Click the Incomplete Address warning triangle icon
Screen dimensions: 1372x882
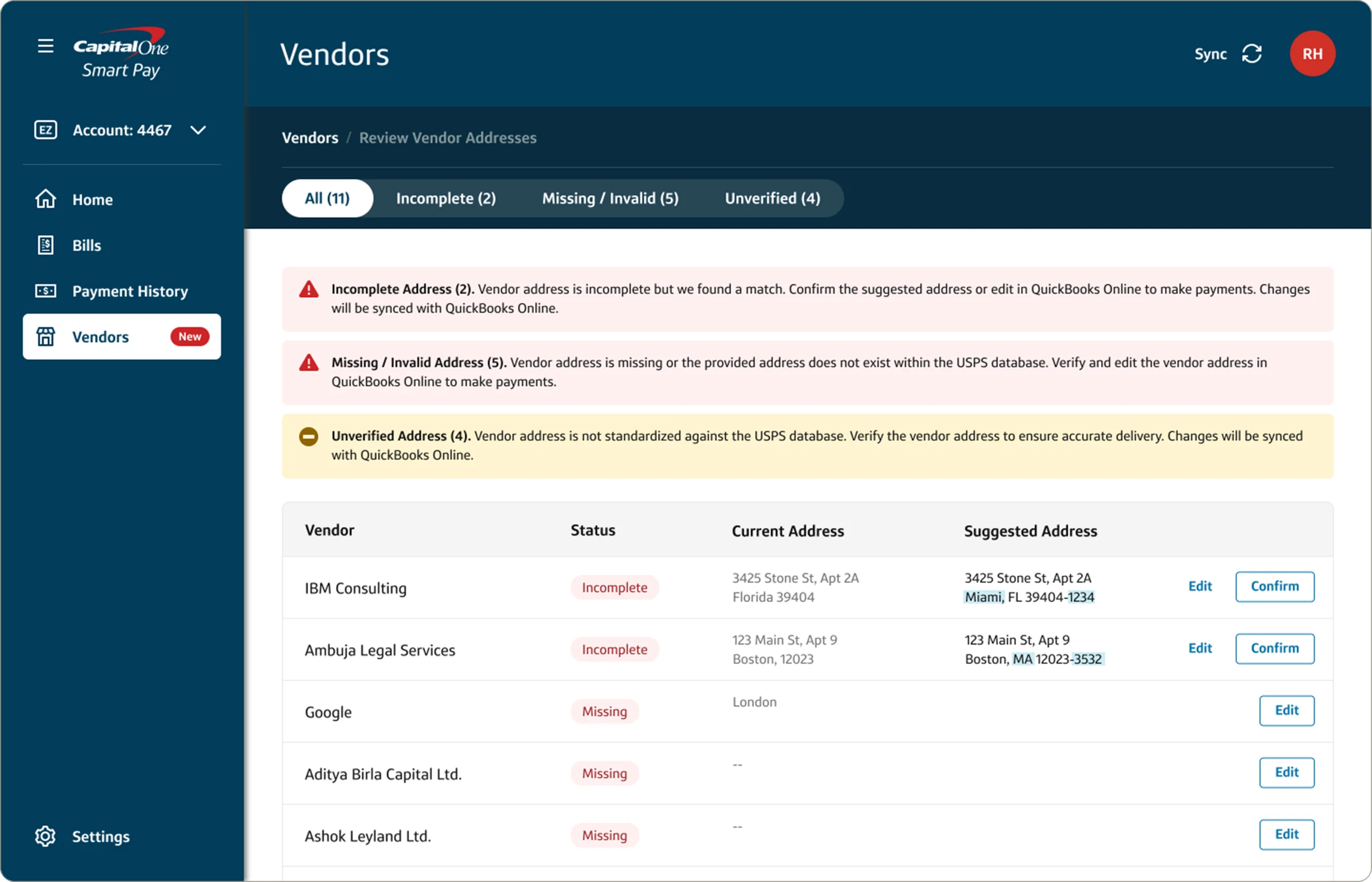pos(309,290)
